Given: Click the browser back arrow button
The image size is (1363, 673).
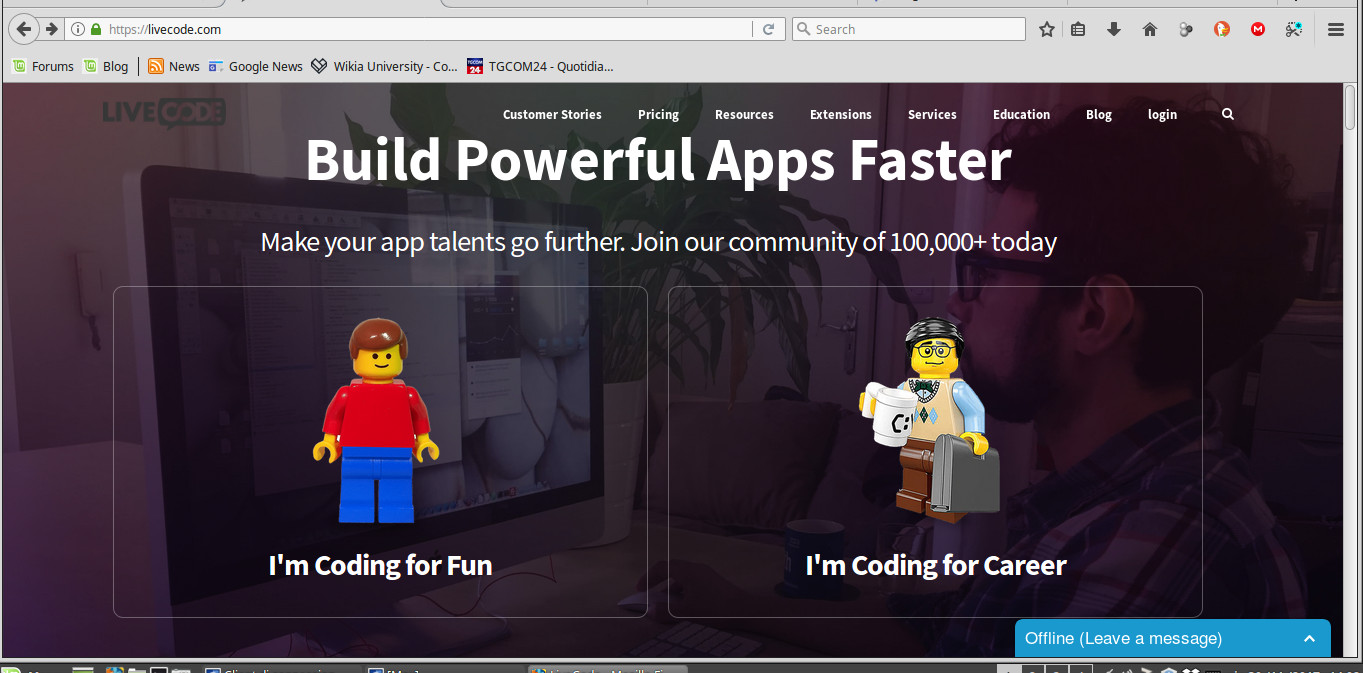Looking at the screenshot, I should coord(24,29).
